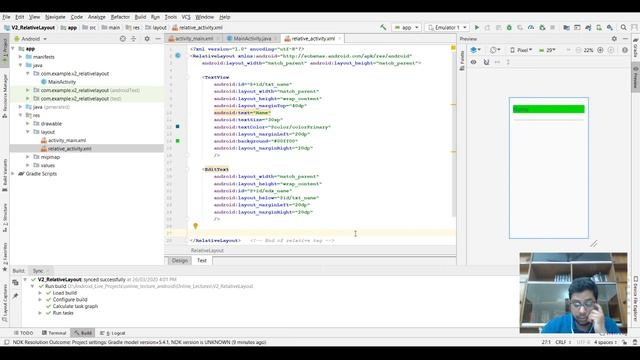The height and width of the screenshot is (360, 640).
Task: Expand the manifests folder
Action: pos(20,57)
